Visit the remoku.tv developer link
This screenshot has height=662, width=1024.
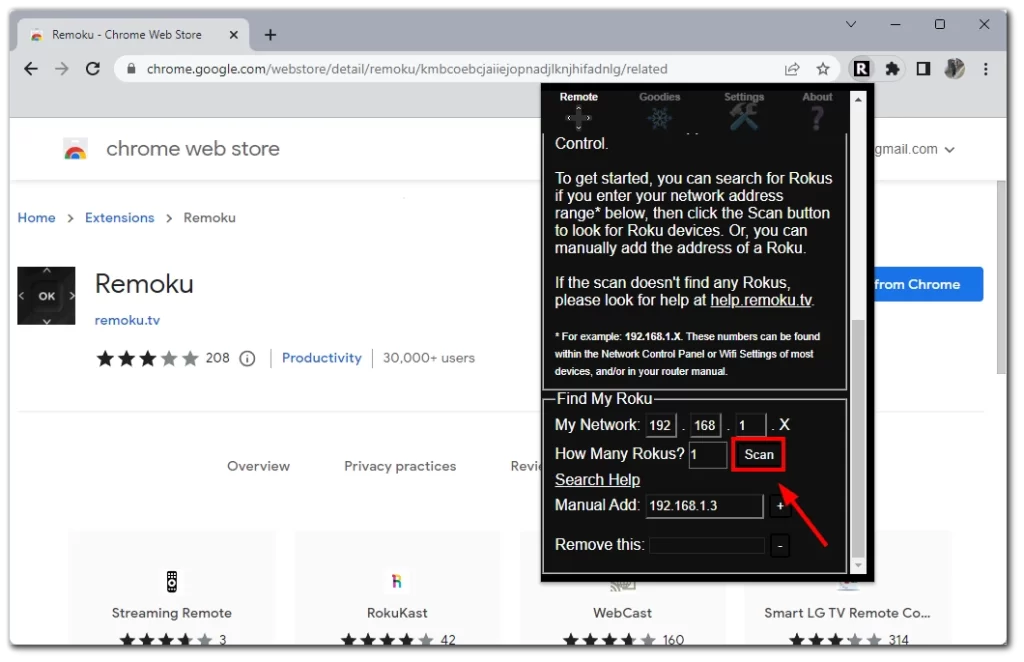click(127, 321)
